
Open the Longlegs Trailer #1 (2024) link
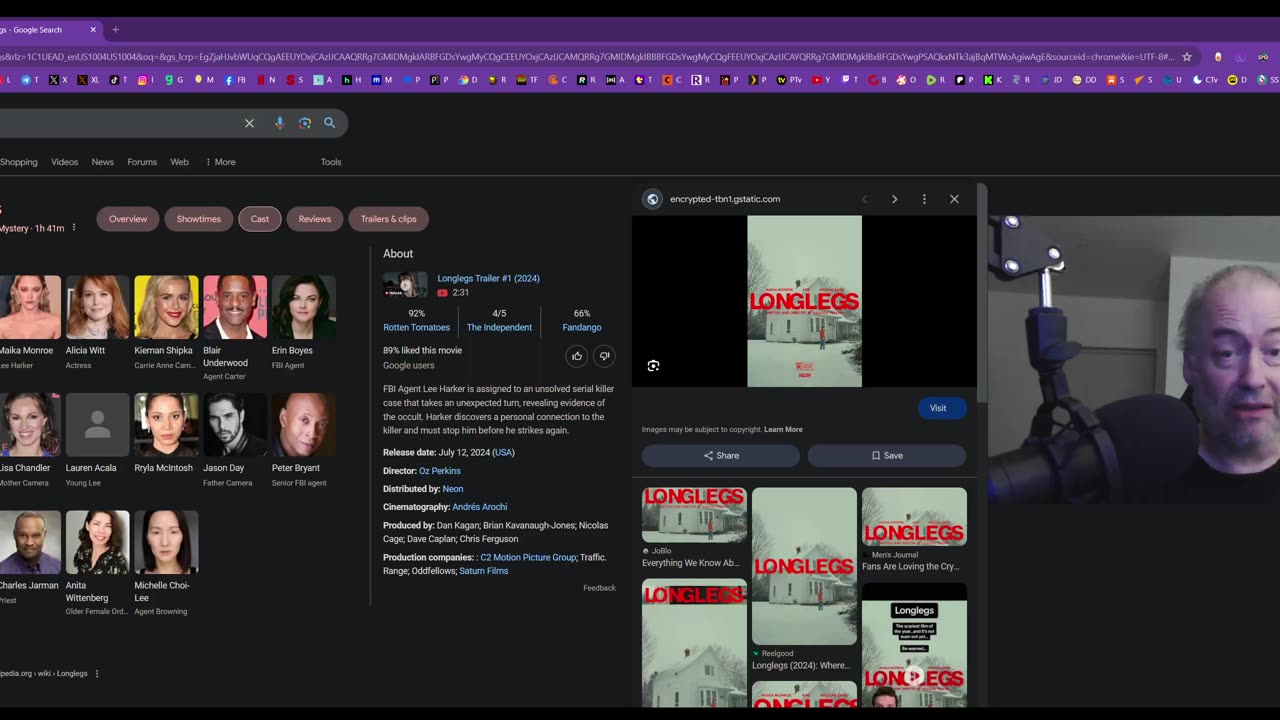[488, 279]
